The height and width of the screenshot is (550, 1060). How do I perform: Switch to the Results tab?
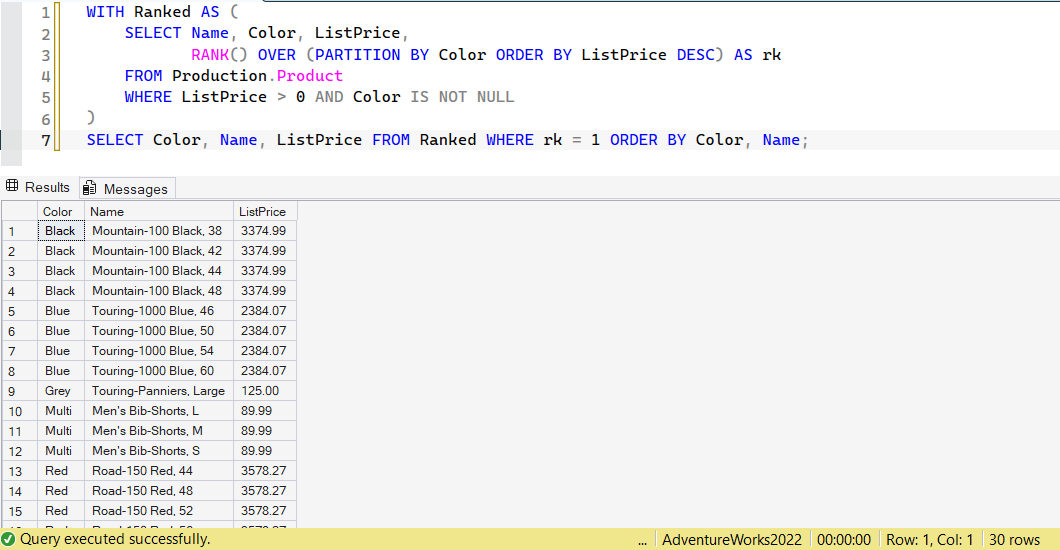coord(38,188)
